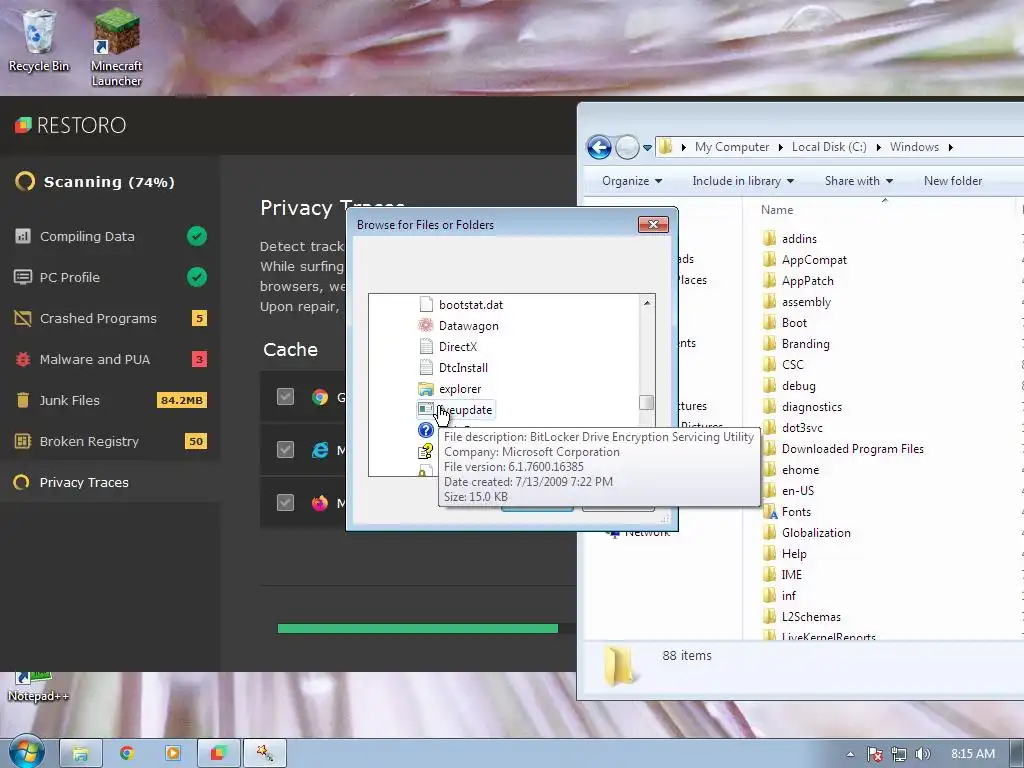Viewport: 1024px width, 768px height.
Task: Select DirectX file in browse dialog
Action: pyautogui.click(x=448, y=346)
